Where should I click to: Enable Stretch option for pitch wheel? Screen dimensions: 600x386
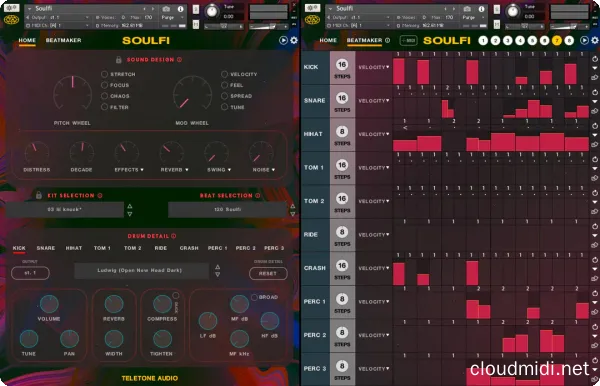(x=104, y=74)
